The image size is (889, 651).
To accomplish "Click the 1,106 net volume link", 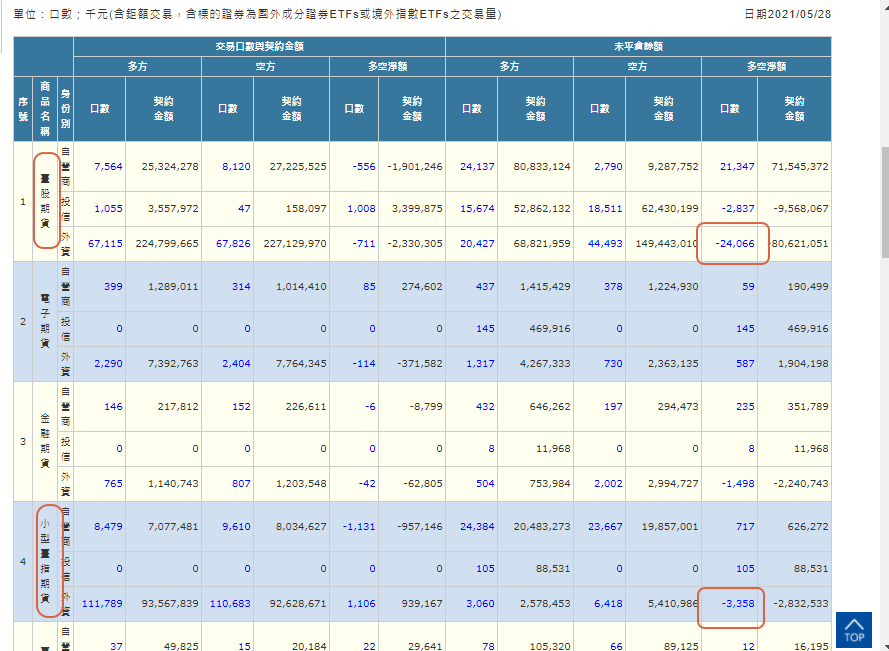I will [361, 604].
